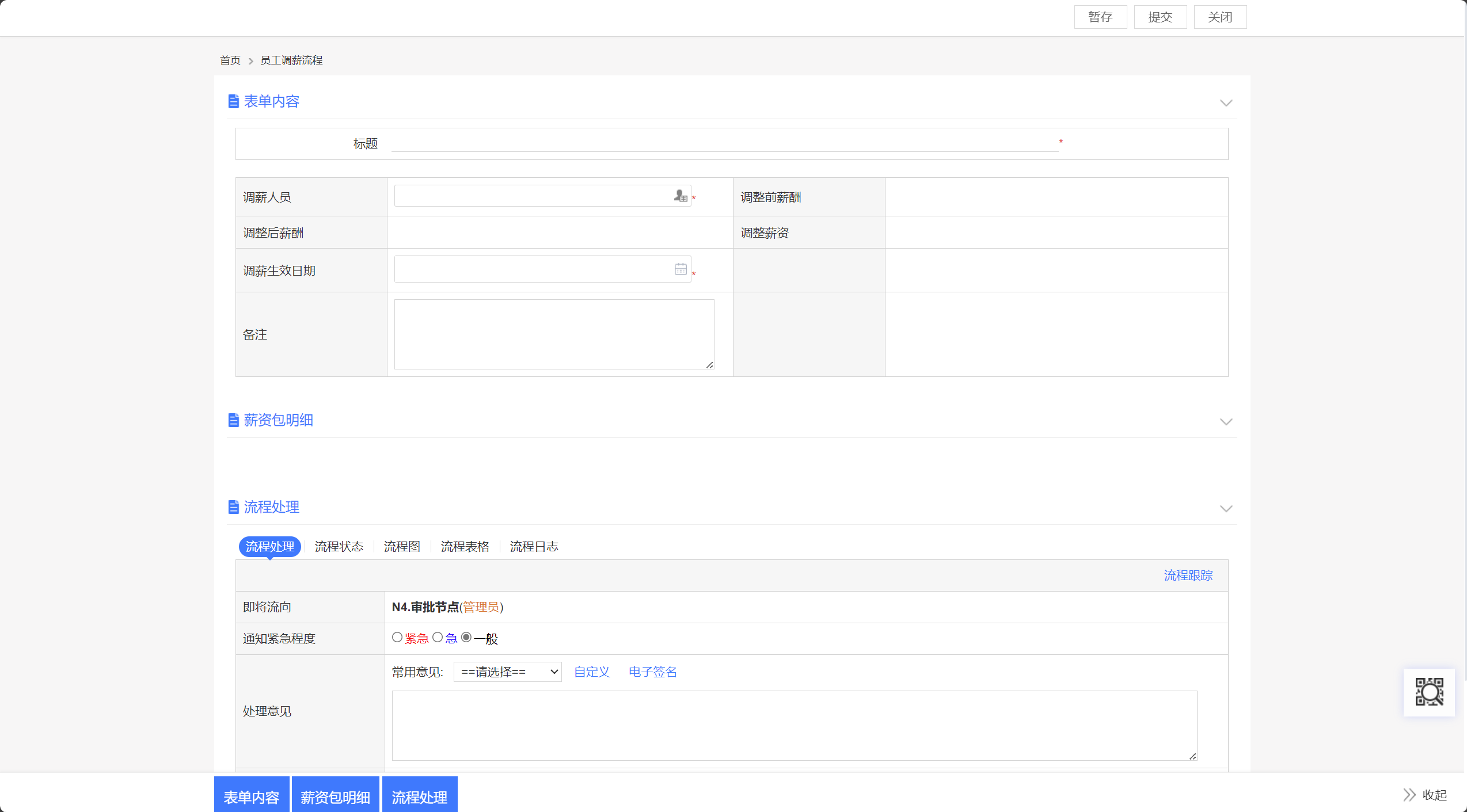Select the 一般 urgency radio button
This screenshot has width=1467, height=812.
(466, 638)
